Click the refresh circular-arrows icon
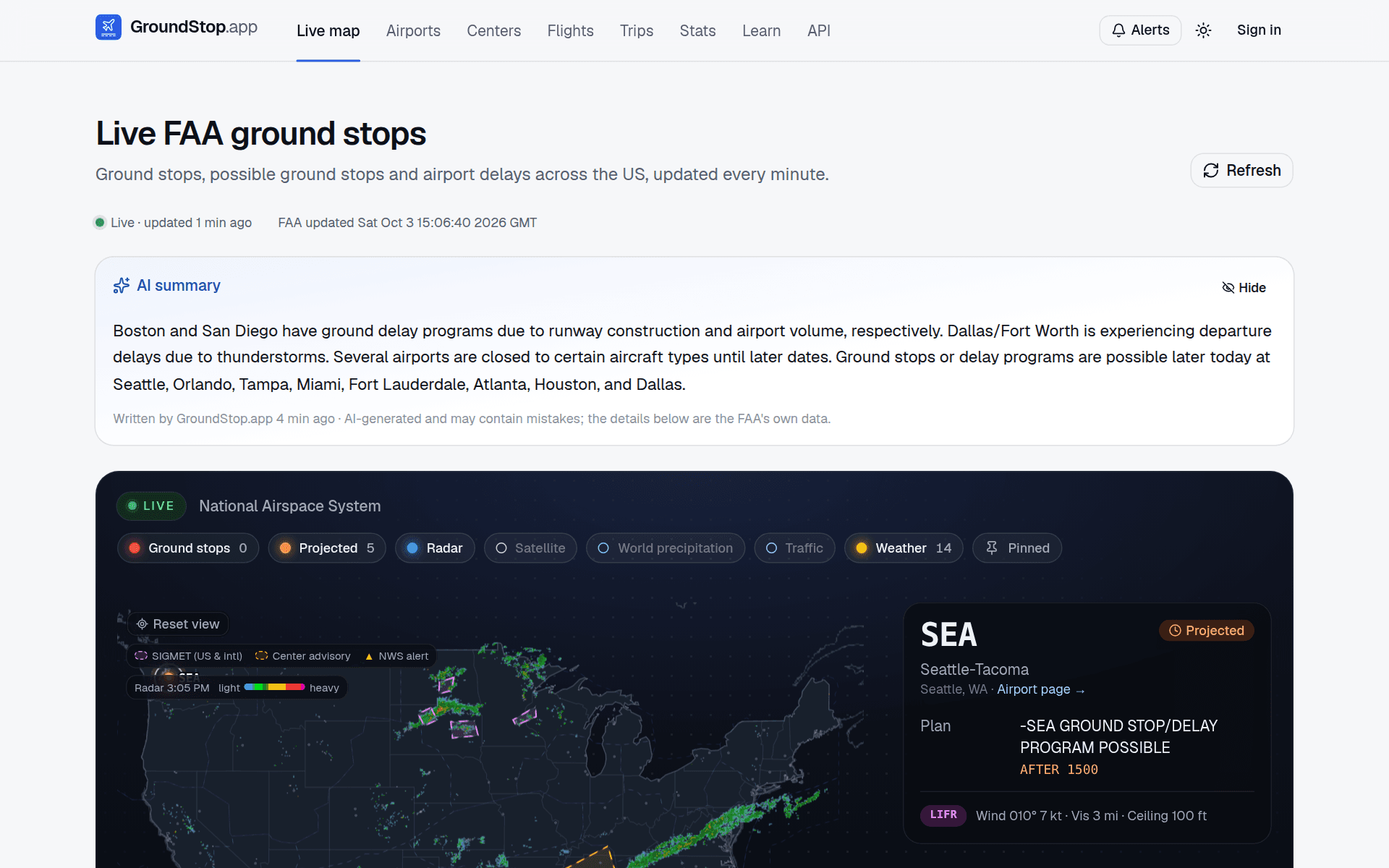The height and width of the screenshot is (868, 1389). pos(1211,171)
